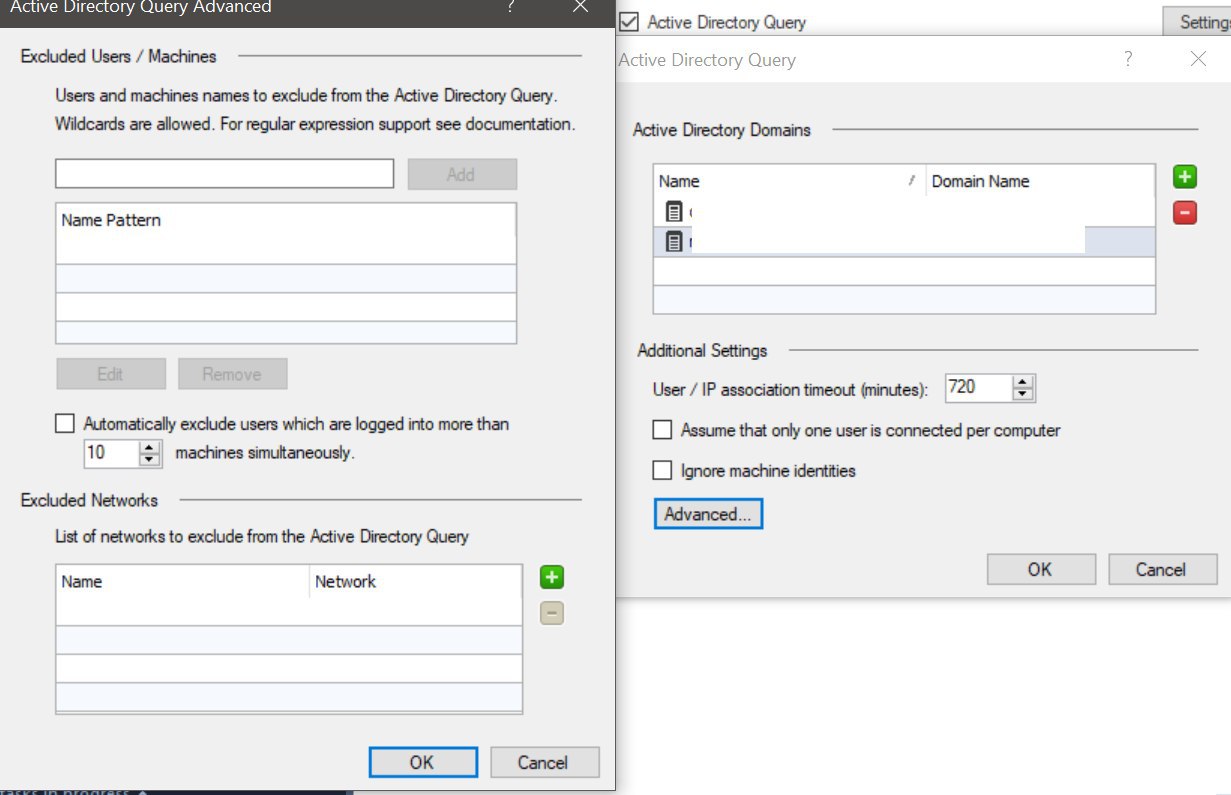Click the timeout field showing 720
1231x795 pixels.
(x=978, y=388)
